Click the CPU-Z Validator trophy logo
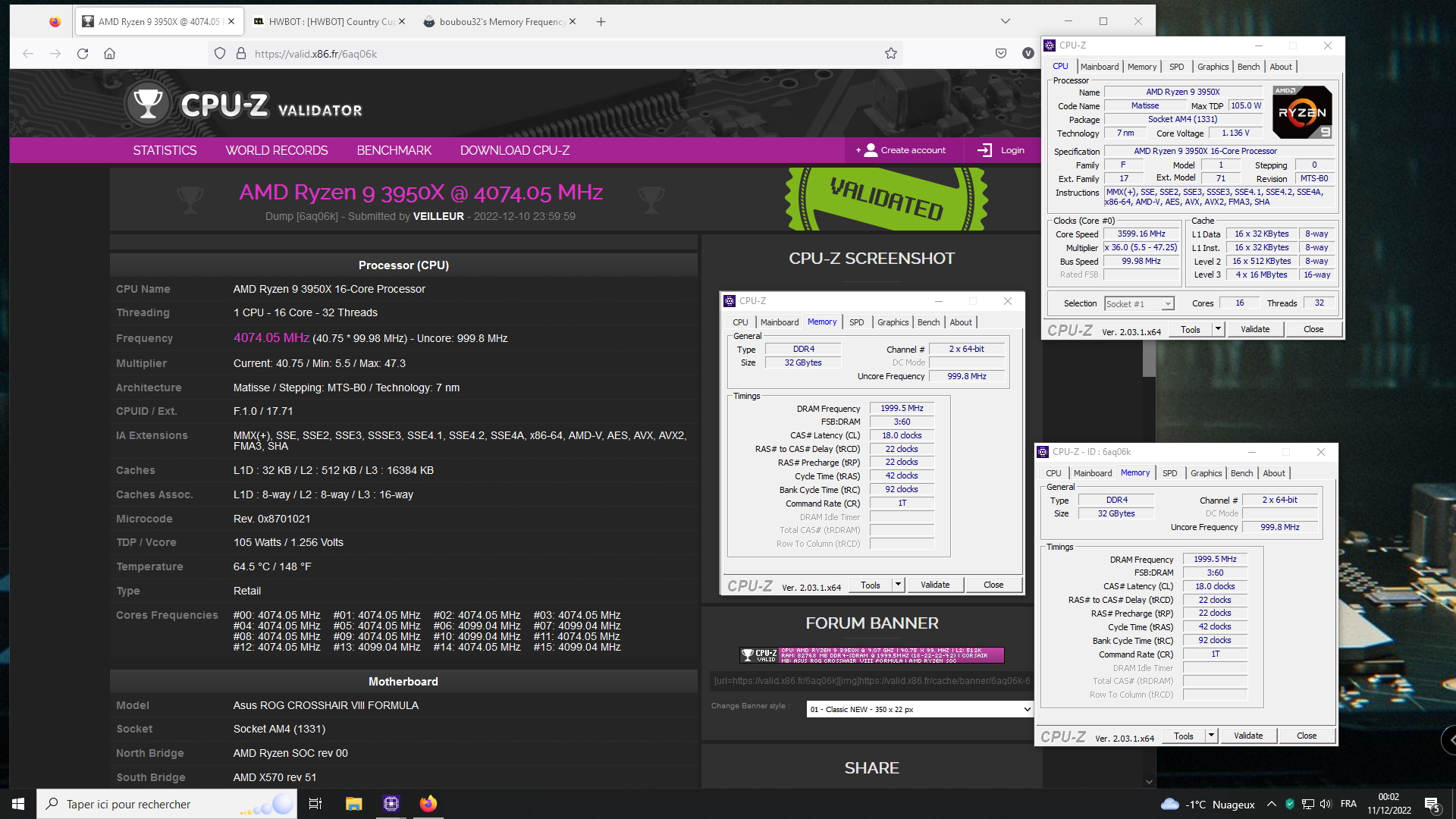Viewport: 1456px width, 819px height. 147,103
